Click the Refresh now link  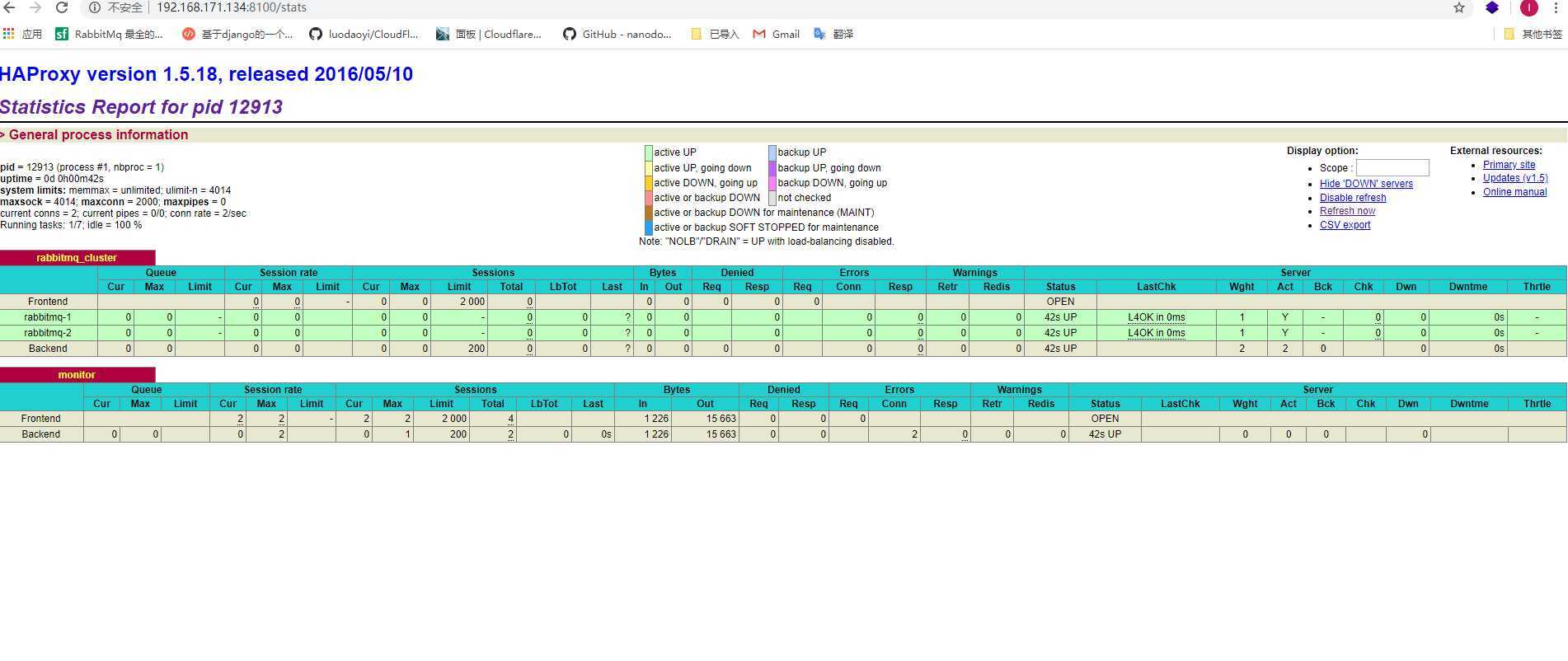click(x=1347, y=211)
